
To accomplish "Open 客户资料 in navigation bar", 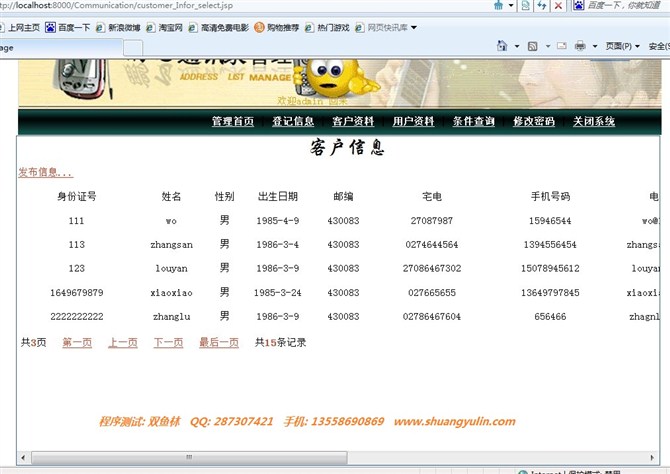I will (353, 122).
